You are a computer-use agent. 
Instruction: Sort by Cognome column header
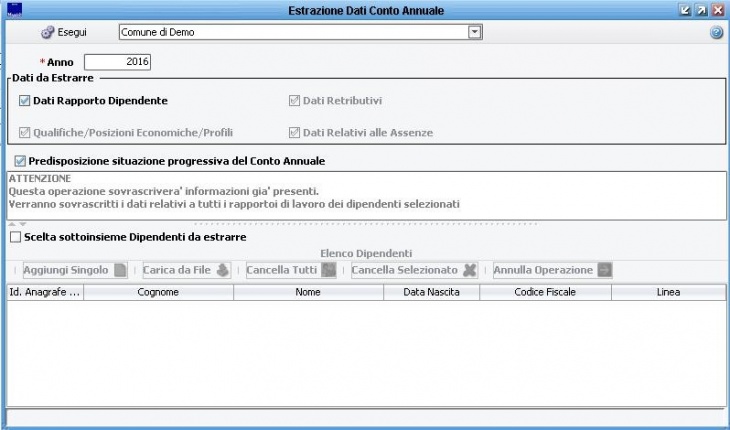point(158,292)
